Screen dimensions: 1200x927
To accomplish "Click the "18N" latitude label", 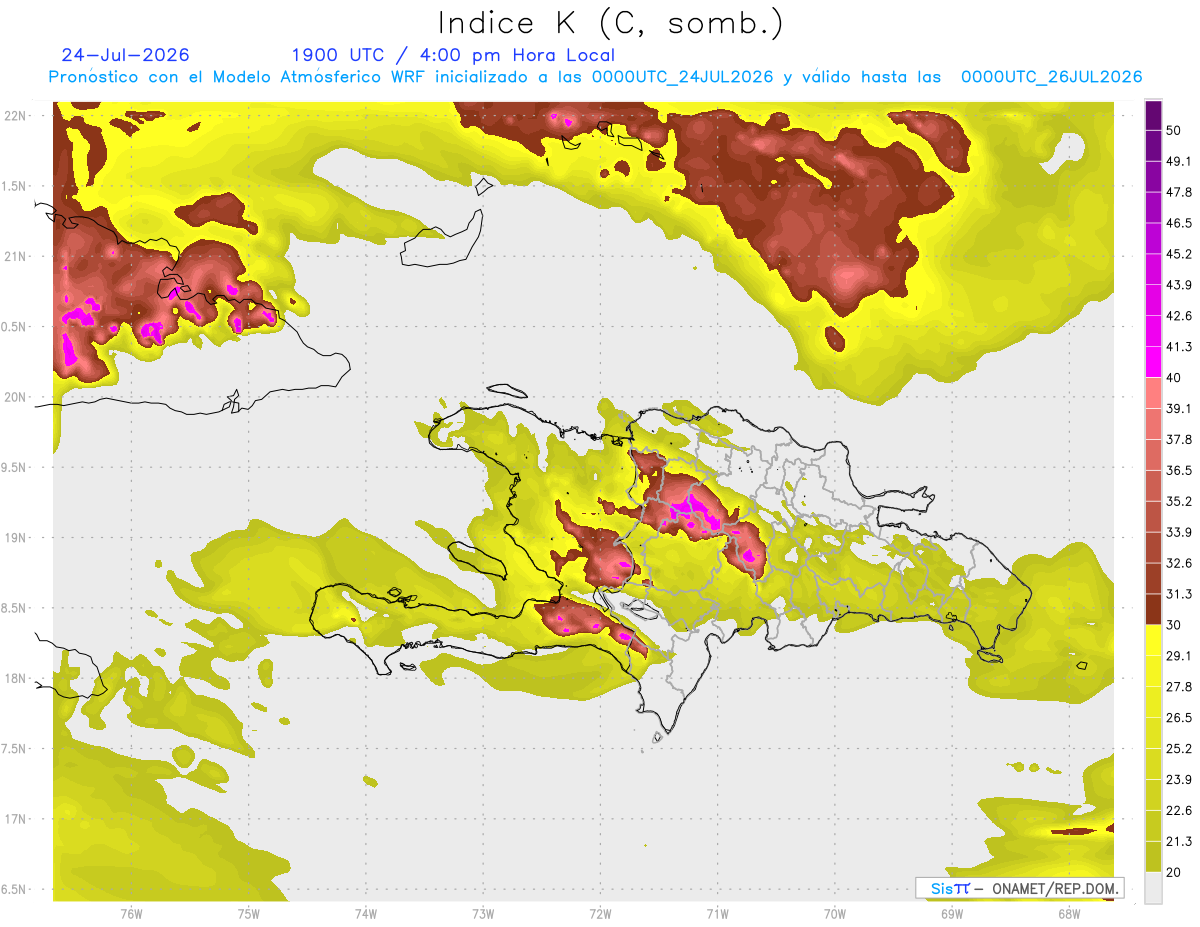I will tap(15, 678).
